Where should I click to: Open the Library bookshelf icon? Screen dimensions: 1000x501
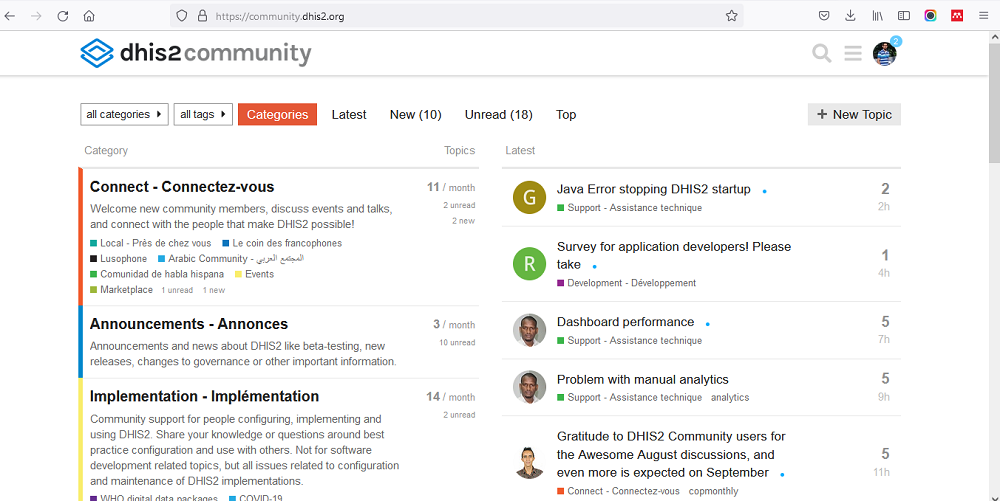click(878, 16)
